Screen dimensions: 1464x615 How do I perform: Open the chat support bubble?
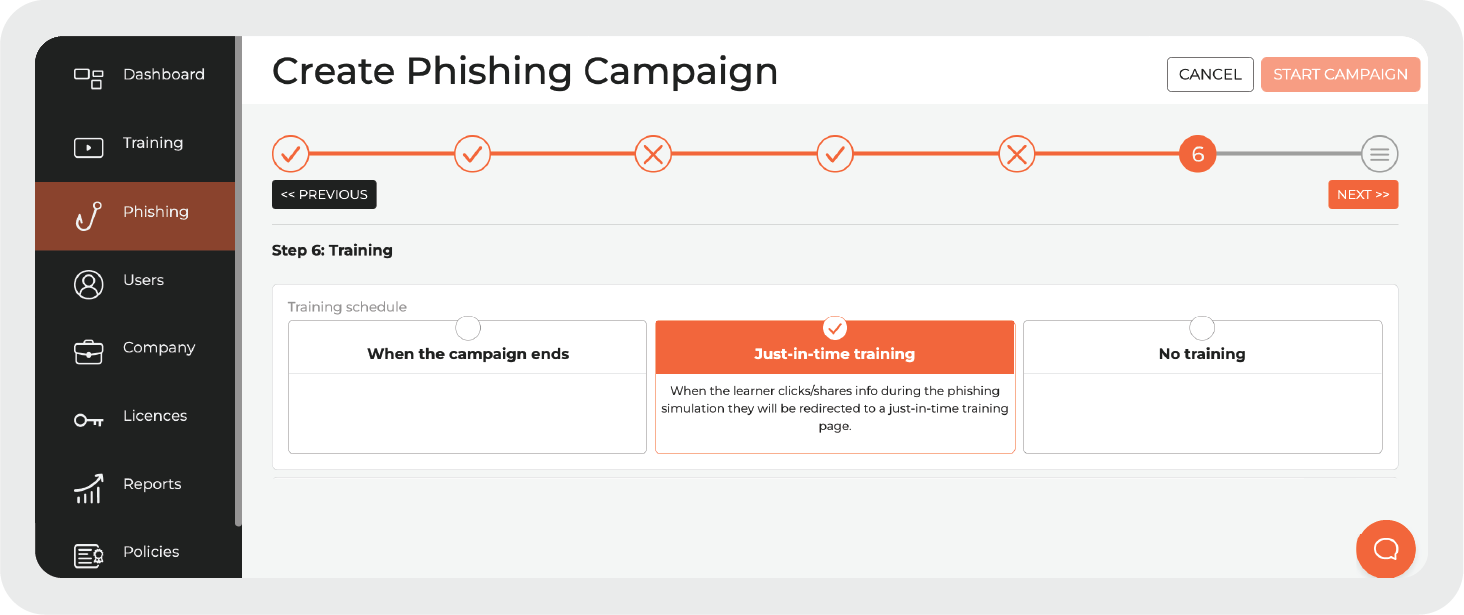click(x=1385, y=549)
